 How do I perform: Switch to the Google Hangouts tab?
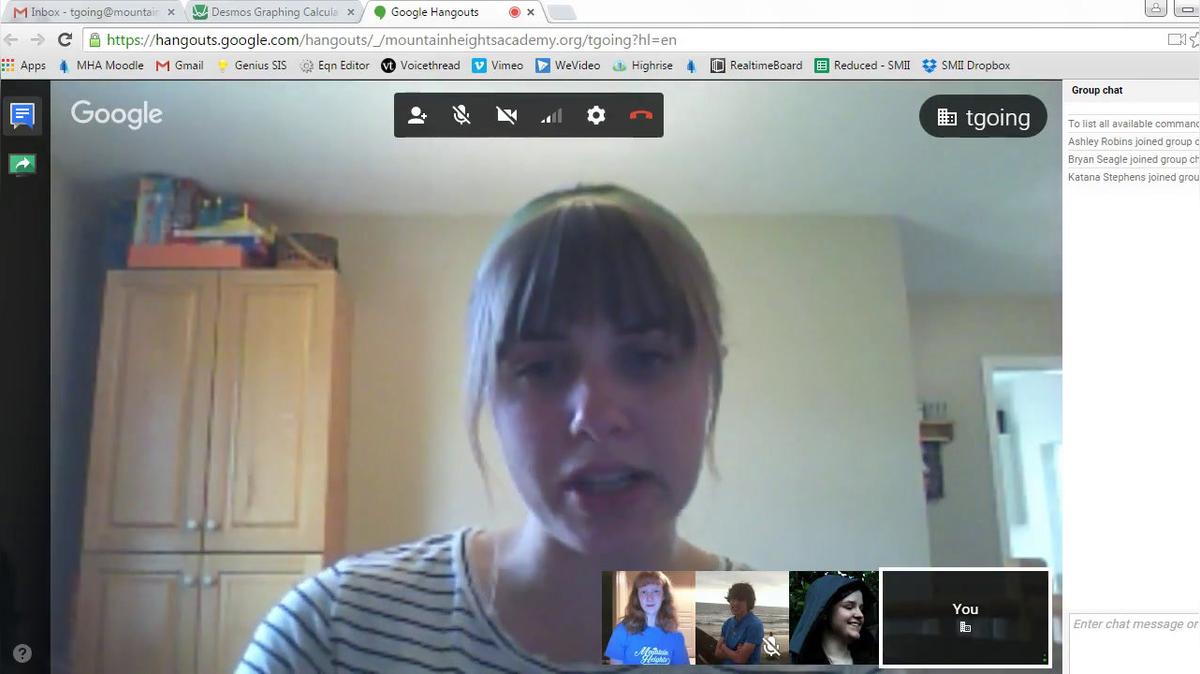point(435,12)
